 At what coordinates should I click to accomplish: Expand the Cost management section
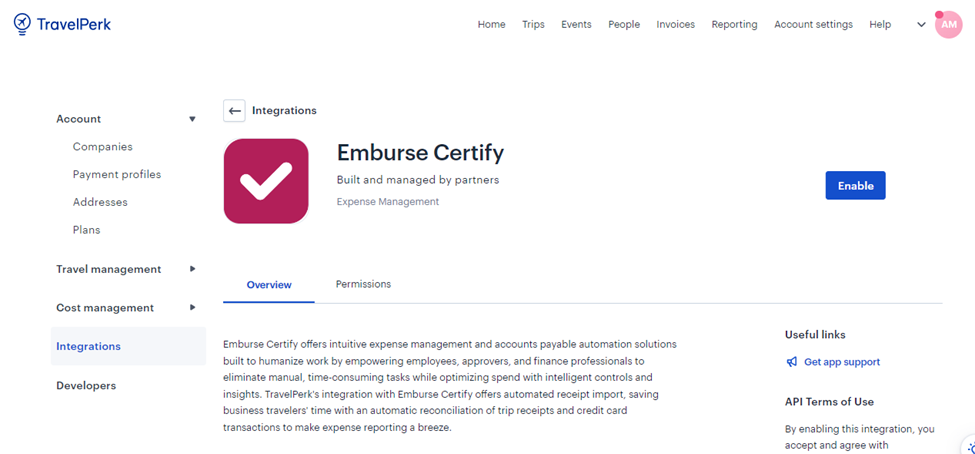point(192,308)
